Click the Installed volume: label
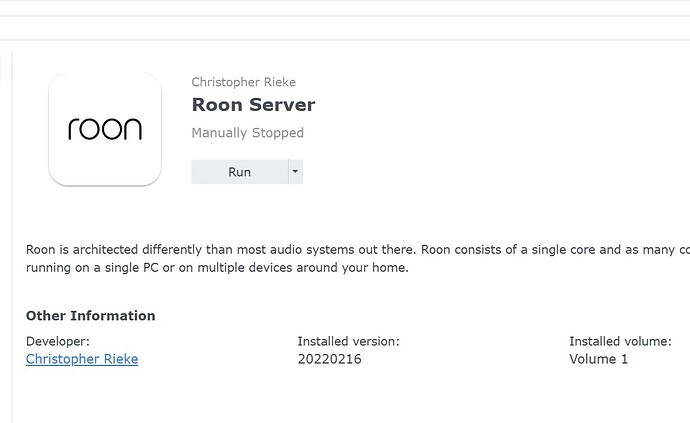Screen dimensions: 690x423 point(620,341)
